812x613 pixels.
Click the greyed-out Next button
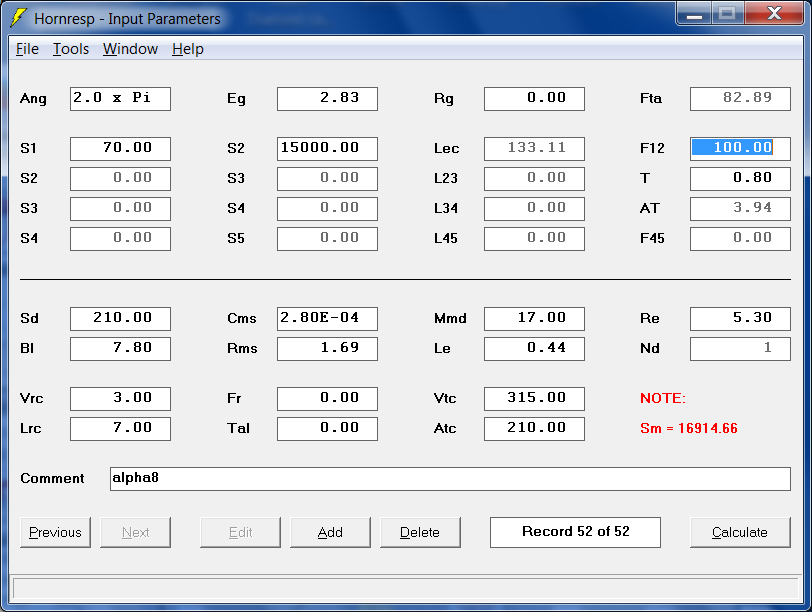coord(135,532)
